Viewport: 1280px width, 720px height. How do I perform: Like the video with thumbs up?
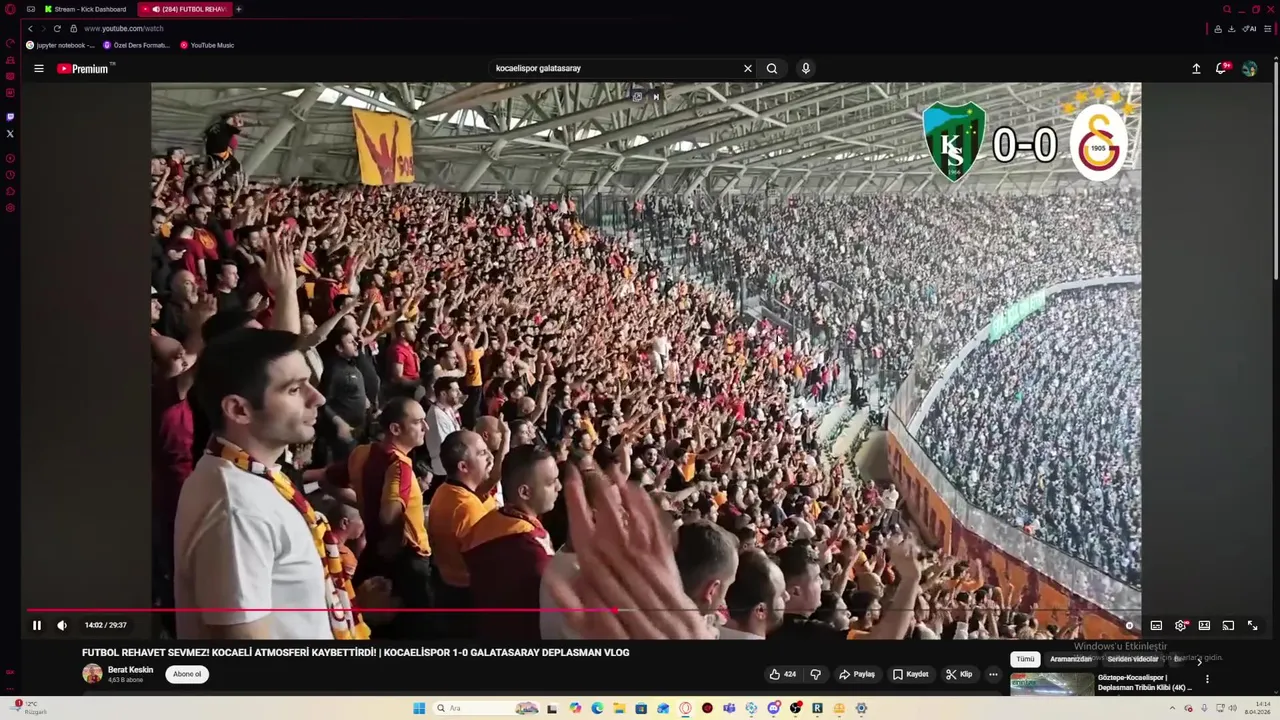pyautogui.click(x=783, y=674)
